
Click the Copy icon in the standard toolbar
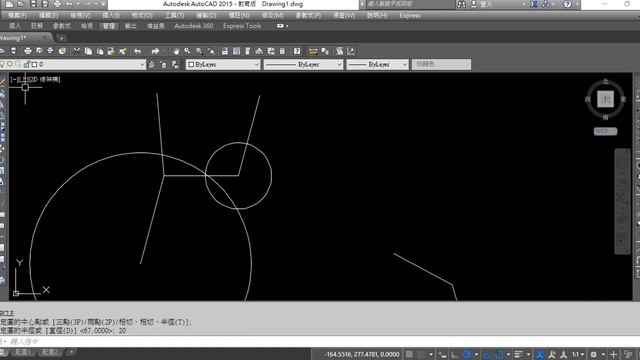[88, 51]
